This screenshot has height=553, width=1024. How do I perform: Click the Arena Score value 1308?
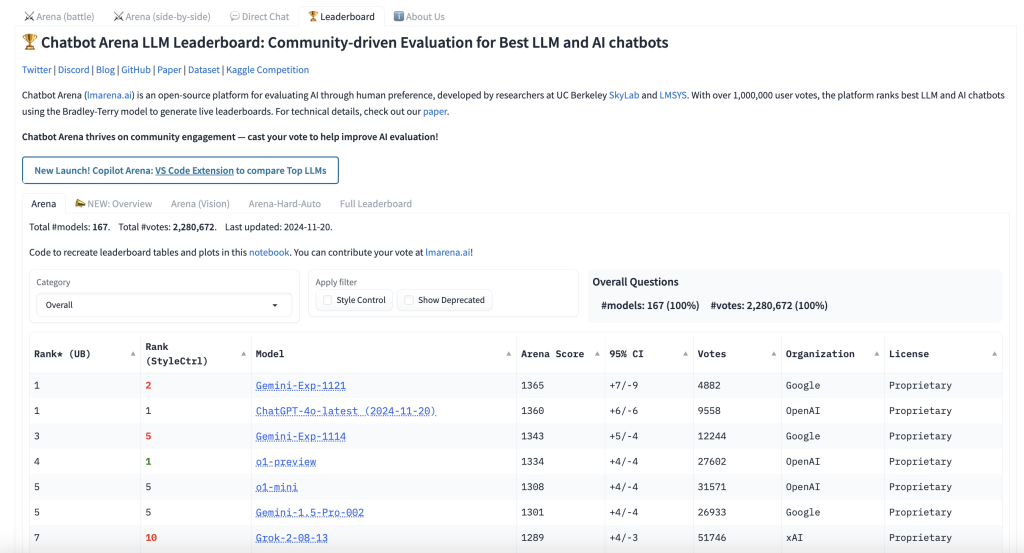(x=532, y=487)
